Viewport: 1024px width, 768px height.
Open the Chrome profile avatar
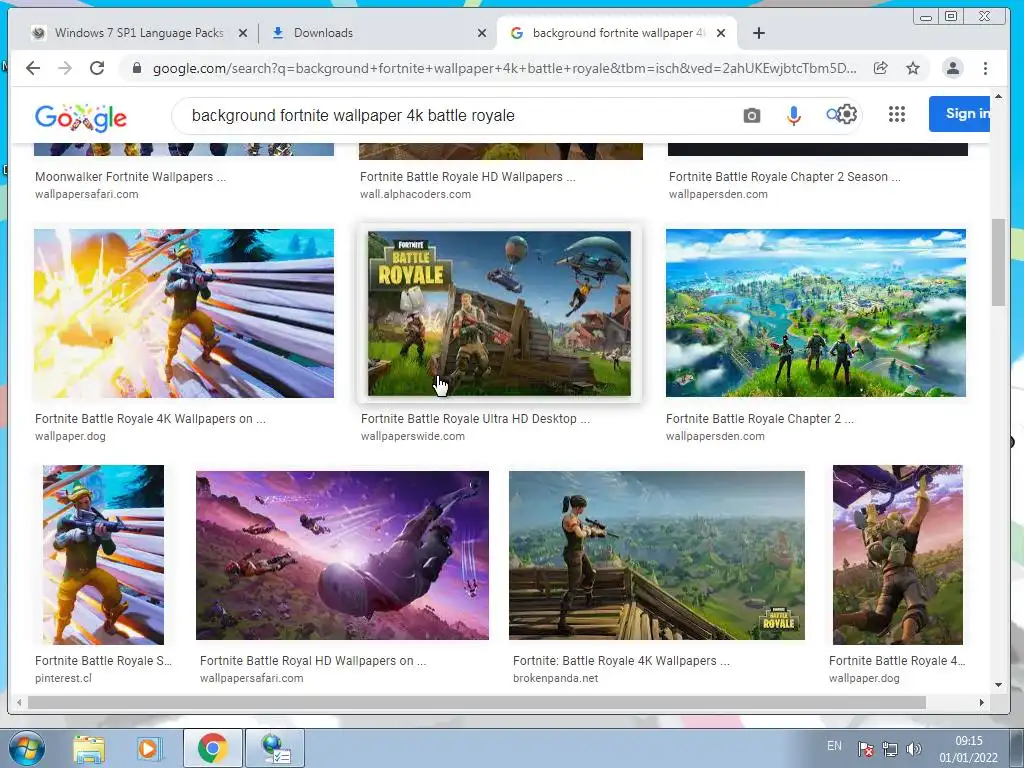point(953,68)
